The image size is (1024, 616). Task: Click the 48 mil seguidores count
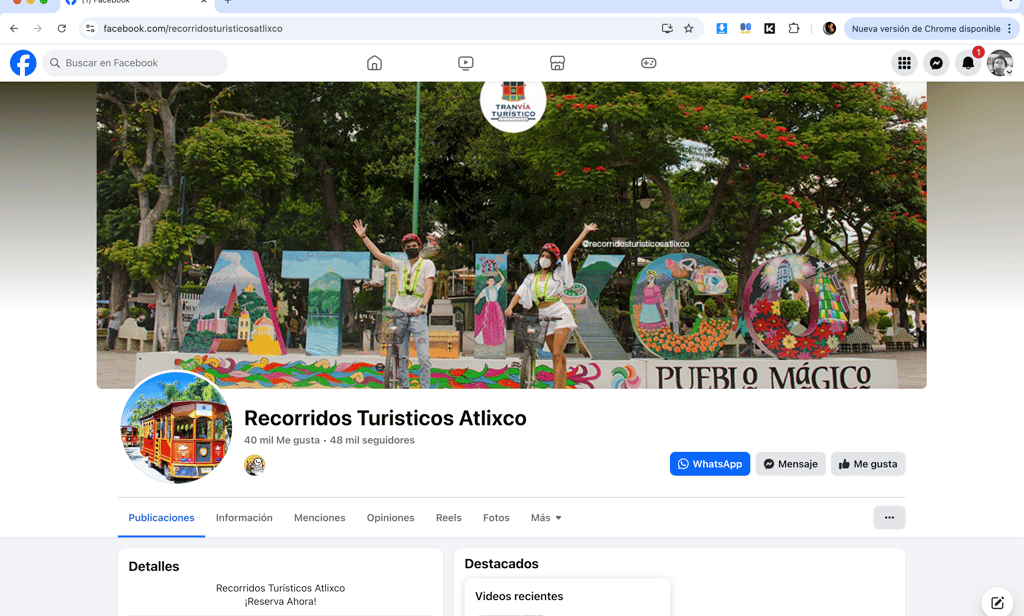pos(372,440)
